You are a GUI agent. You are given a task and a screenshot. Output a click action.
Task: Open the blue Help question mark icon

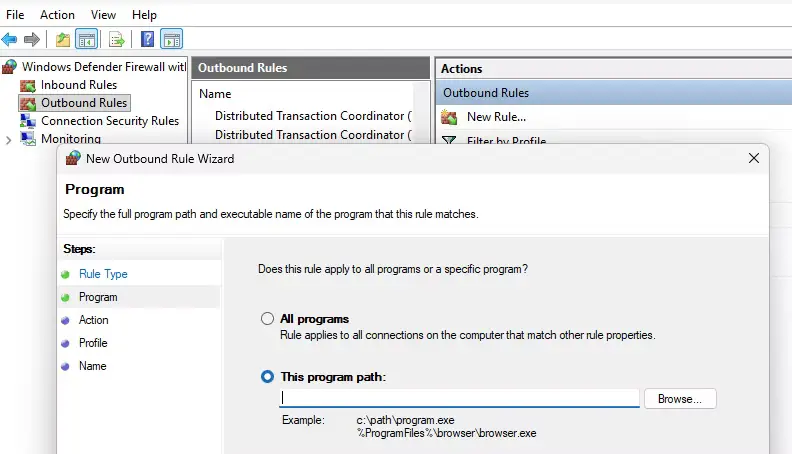[147, 40]
